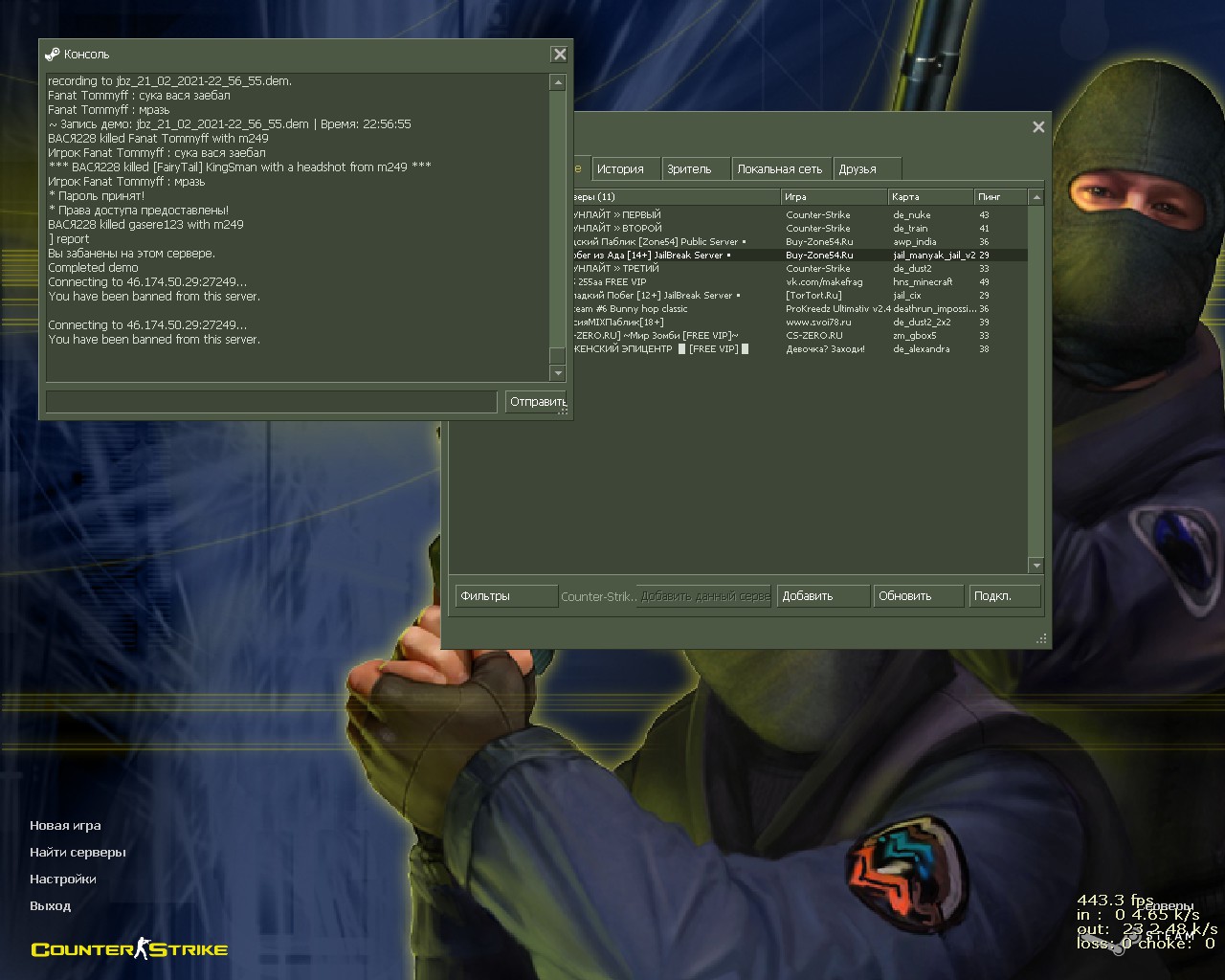Click the console line '* Пароль принят!'
The width and height of the screenshot is (1225, 980).
96,196
